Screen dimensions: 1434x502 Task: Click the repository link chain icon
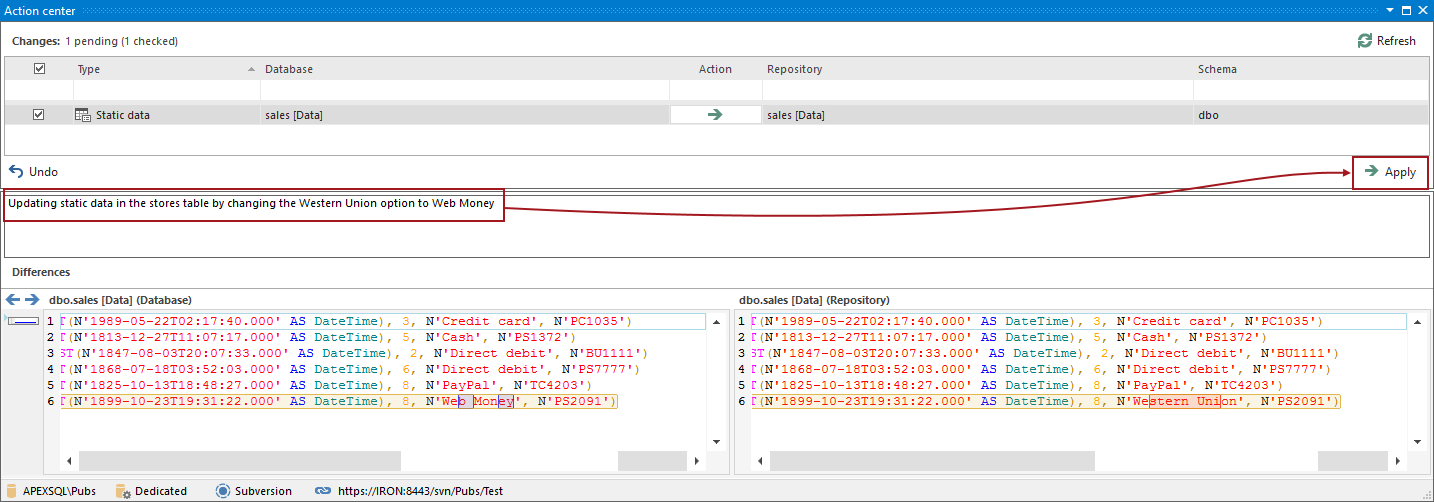(323, 491)
